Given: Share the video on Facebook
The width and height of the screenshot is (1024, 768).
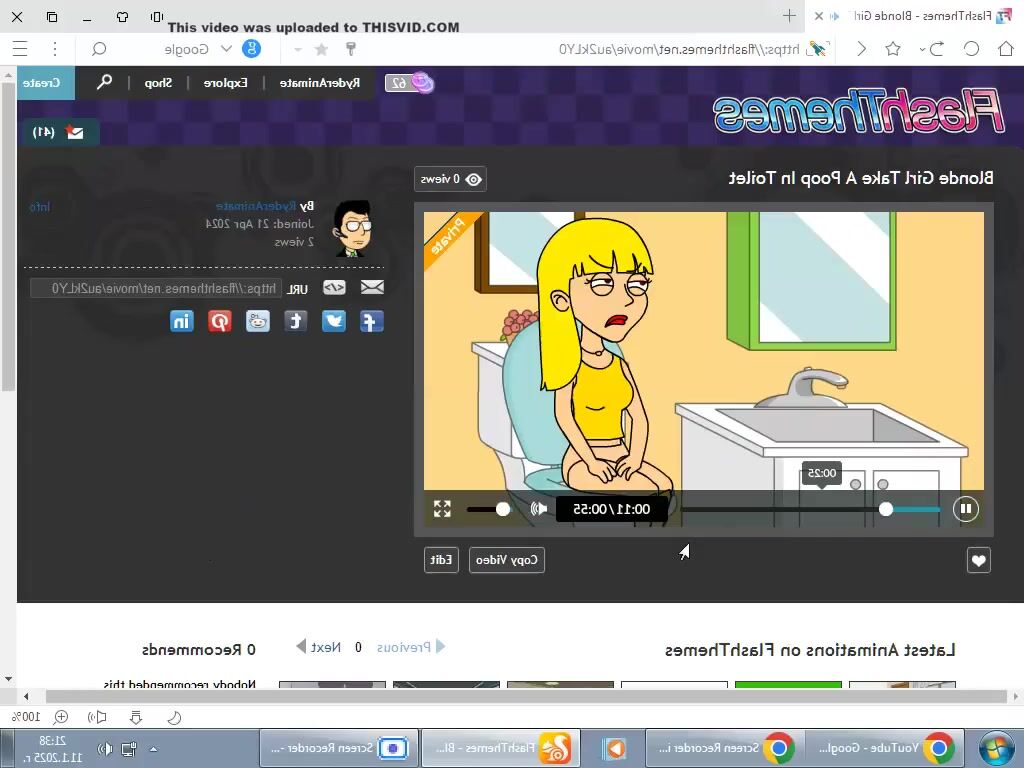Looking at the screenshot, I should click(x=372, y=321).
